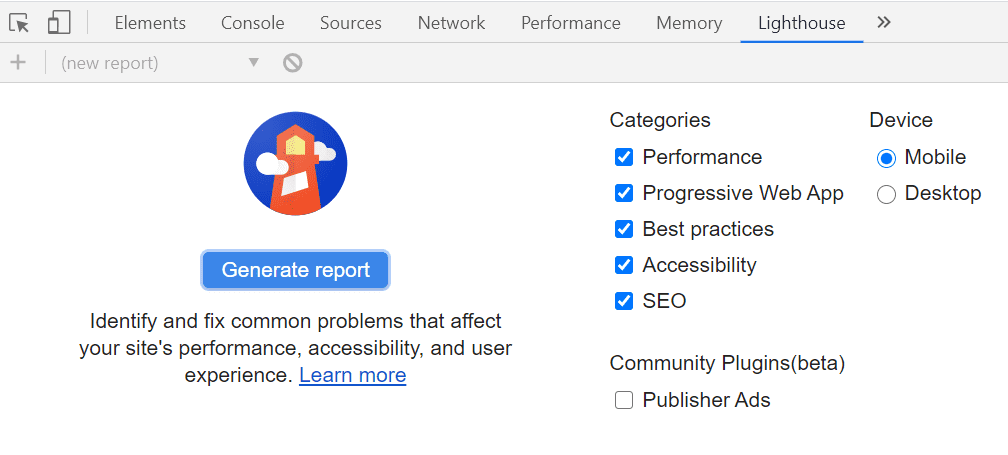Uncheck the Performance category checkbox
Viewport: 1008px width, 455px height.
[624, 157]
